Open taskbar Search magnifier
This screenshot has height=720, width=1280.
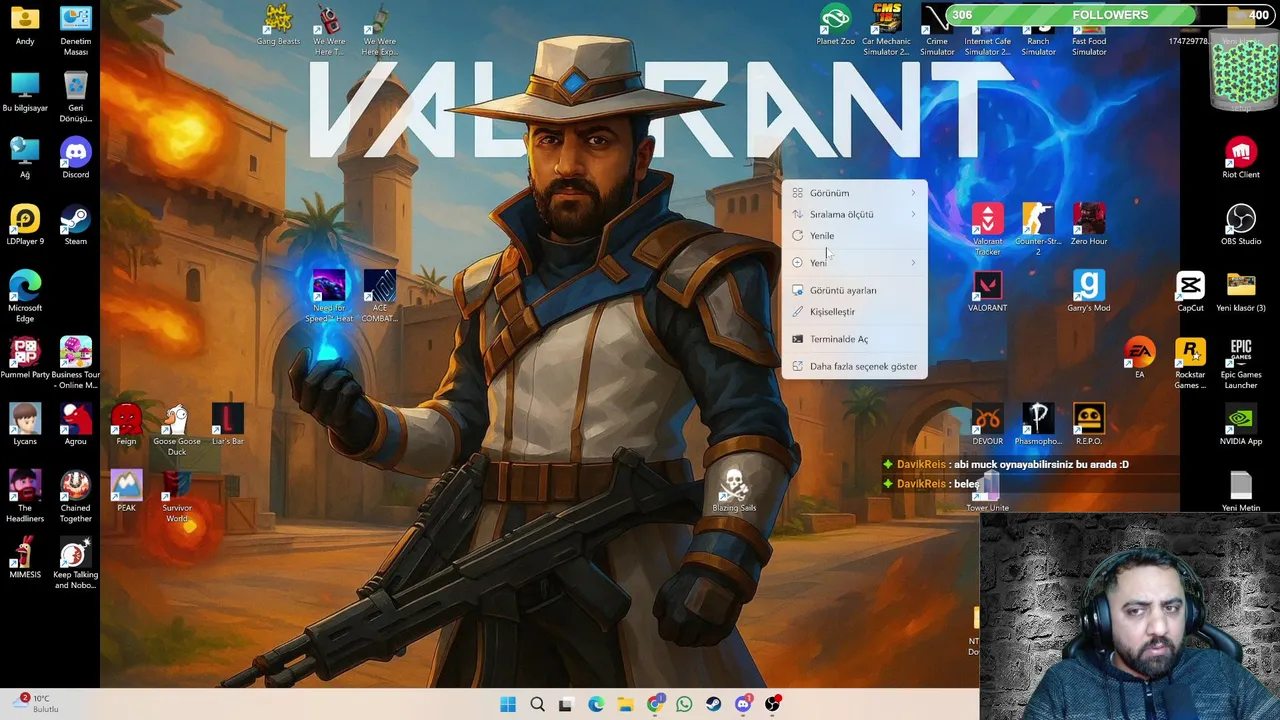click(537, 705)
